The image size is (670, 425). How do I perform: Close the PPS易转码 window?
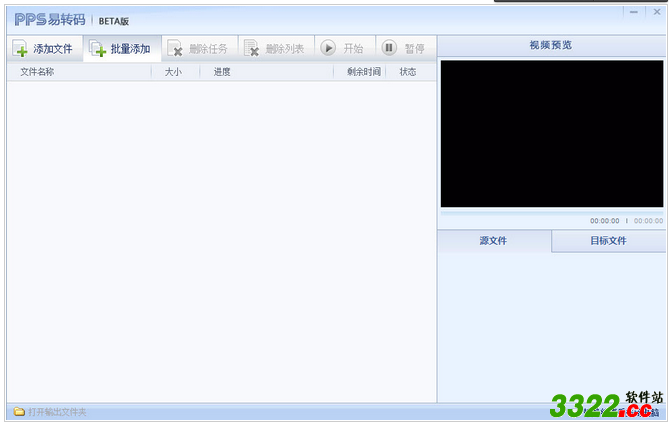click(x=657, y=12)
